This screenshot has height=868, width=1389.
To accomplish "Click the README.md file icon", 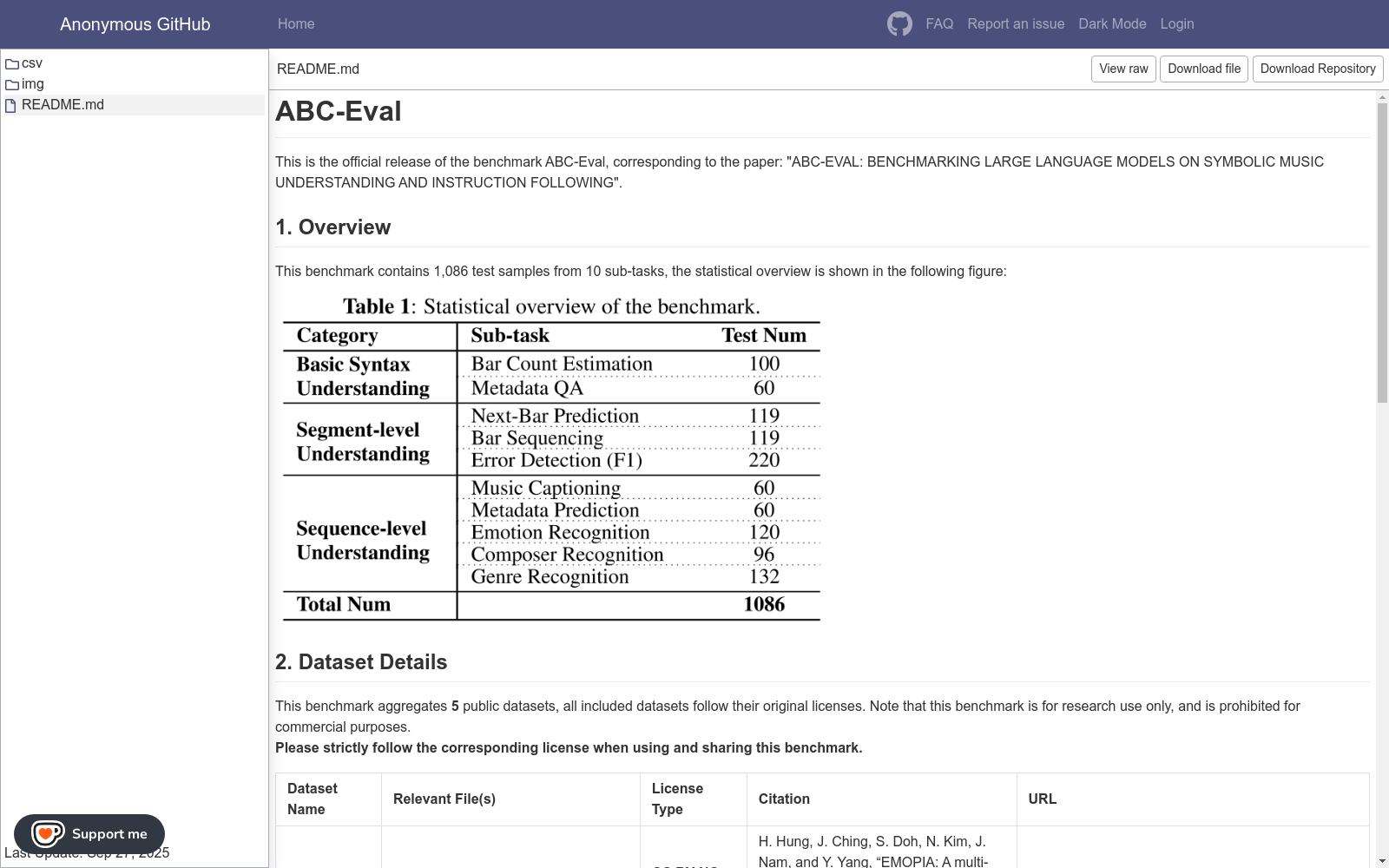I will 11,105.
